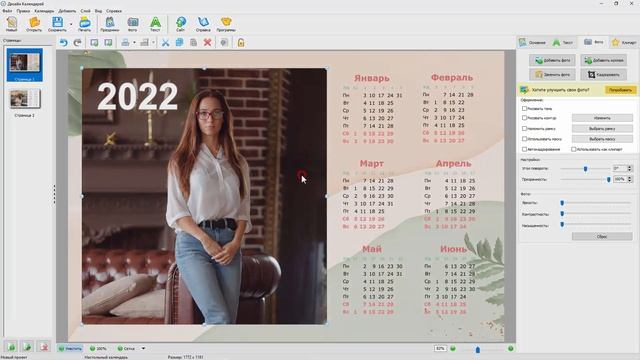Open the Календарь menu

point(44,11)
